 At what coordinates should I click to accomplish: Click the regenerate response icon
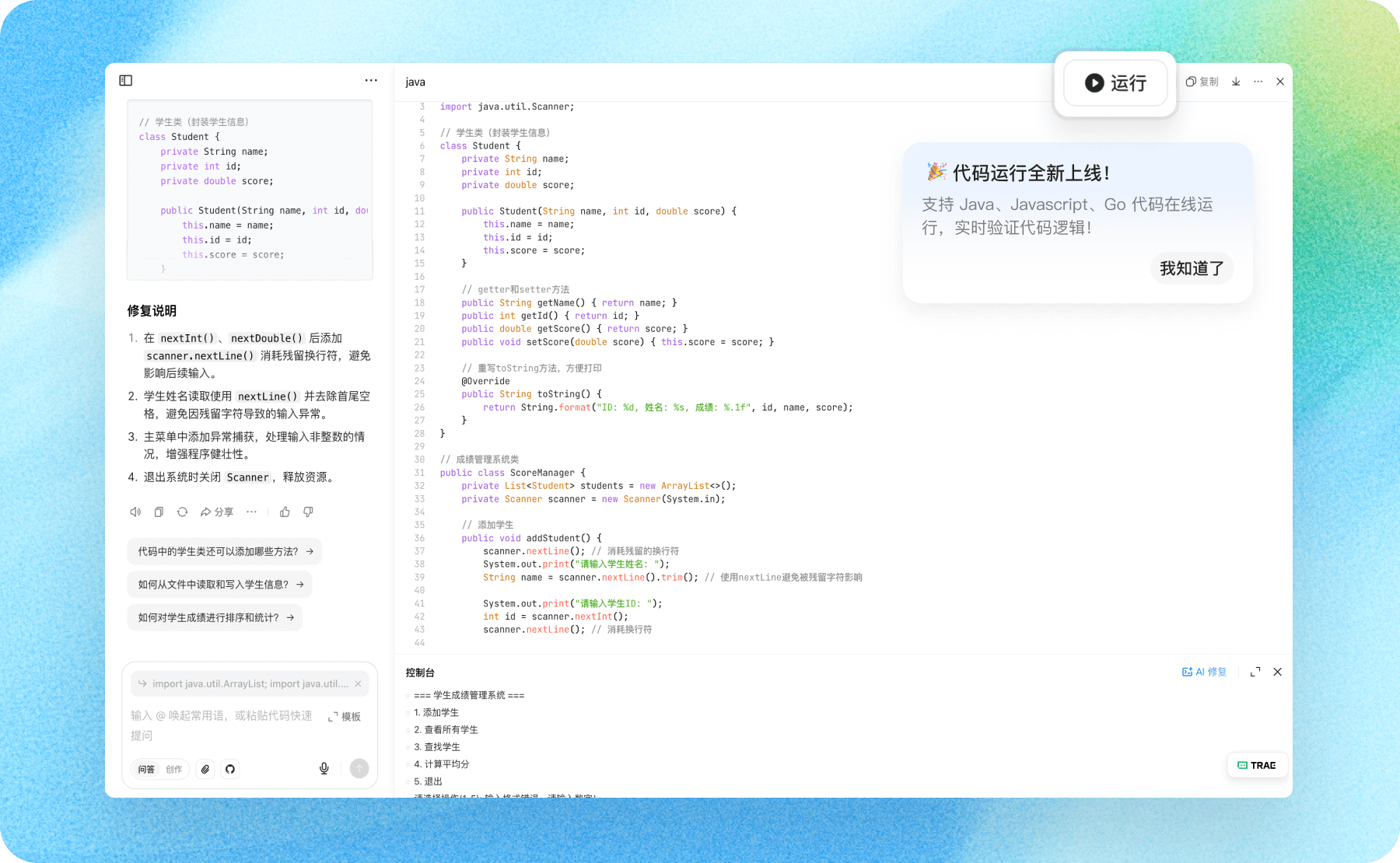coord(182,512)
